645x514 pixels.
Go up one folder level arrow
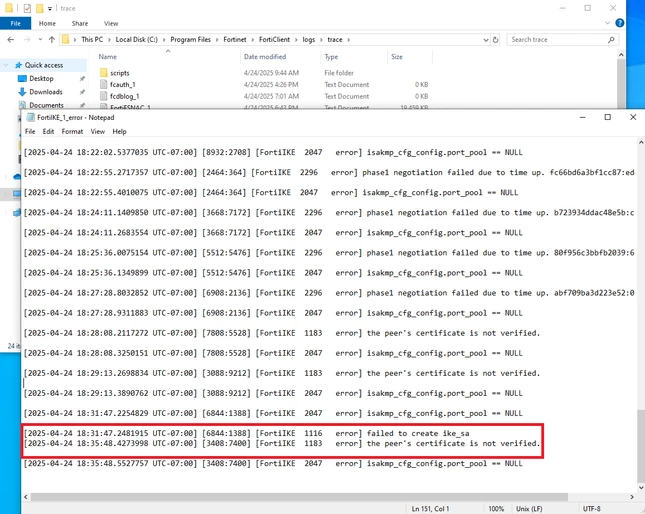pyautogui.click(x=51, y=39)
